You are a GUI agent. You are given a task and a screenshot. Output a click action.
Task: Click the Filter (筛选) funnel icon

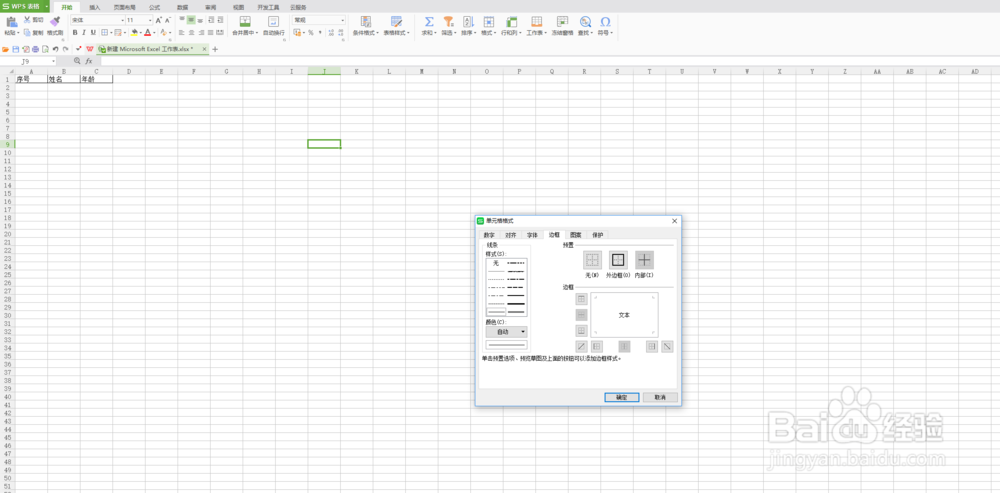tap(448, 21)
